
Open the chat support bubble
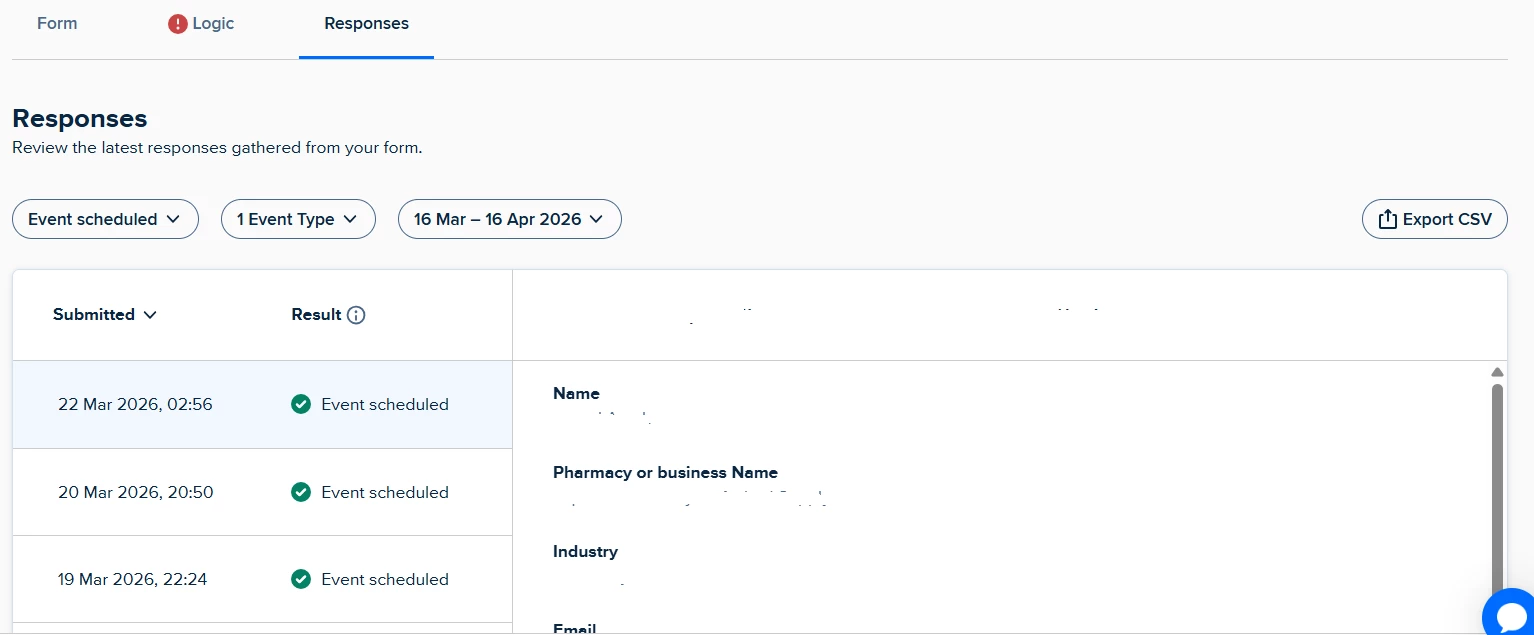(1510, 612)
